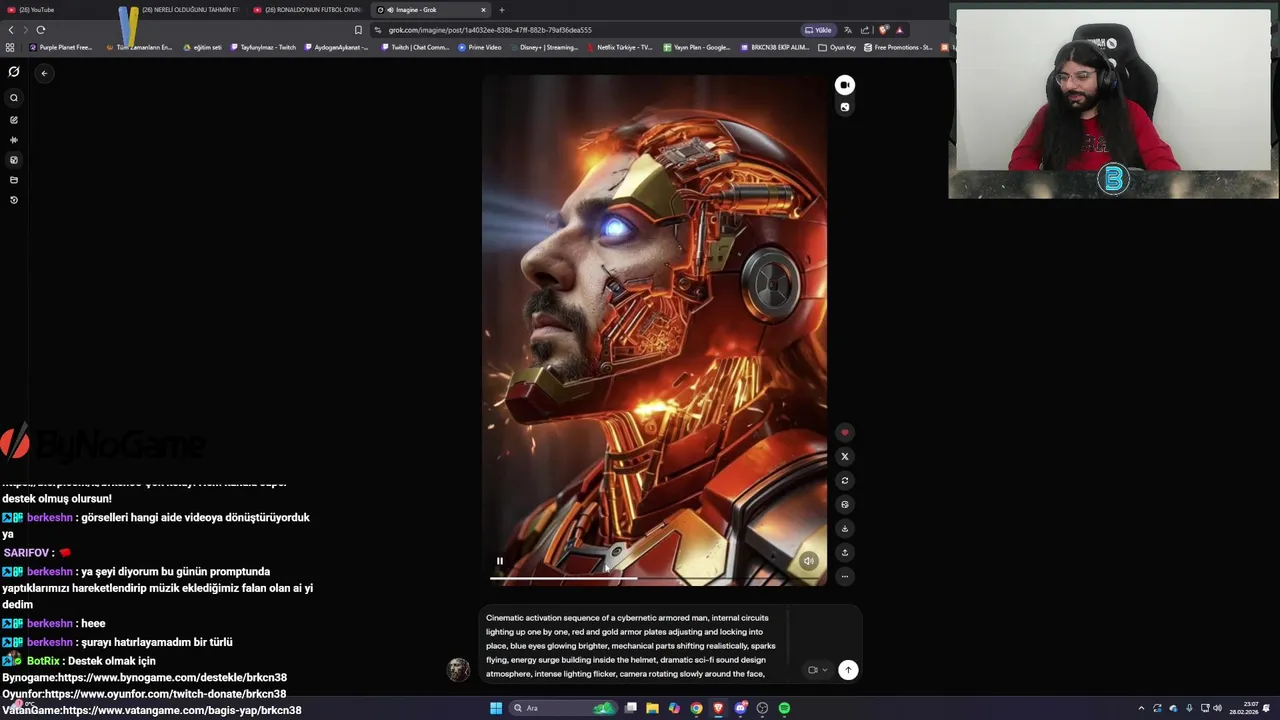Reload the page
1280x720 pixels.
coord(41,30)
